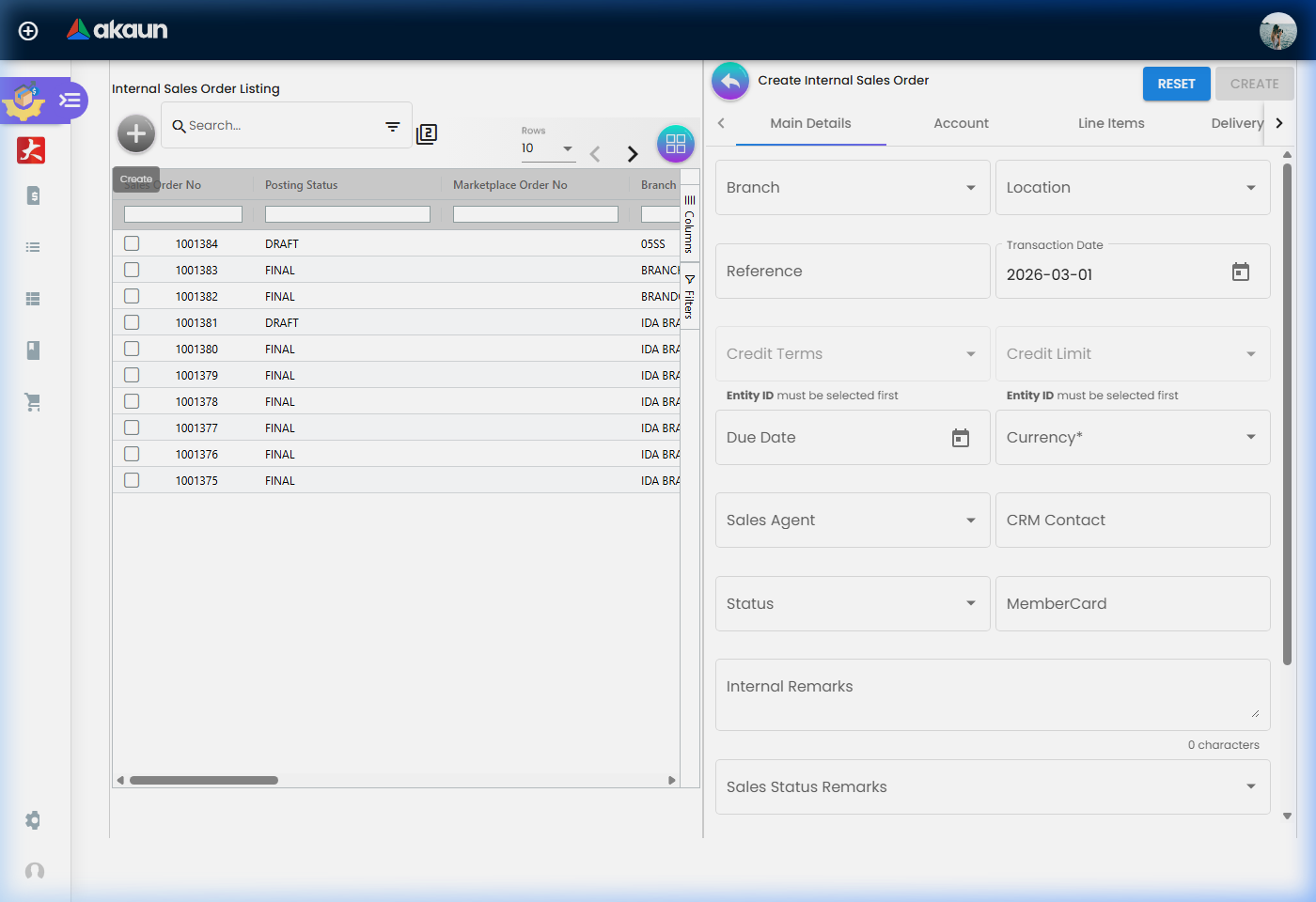This screenshot has height=902, width=1316.
Task: Open the shopping cart sidebar icon
Action: click(33, 402)
